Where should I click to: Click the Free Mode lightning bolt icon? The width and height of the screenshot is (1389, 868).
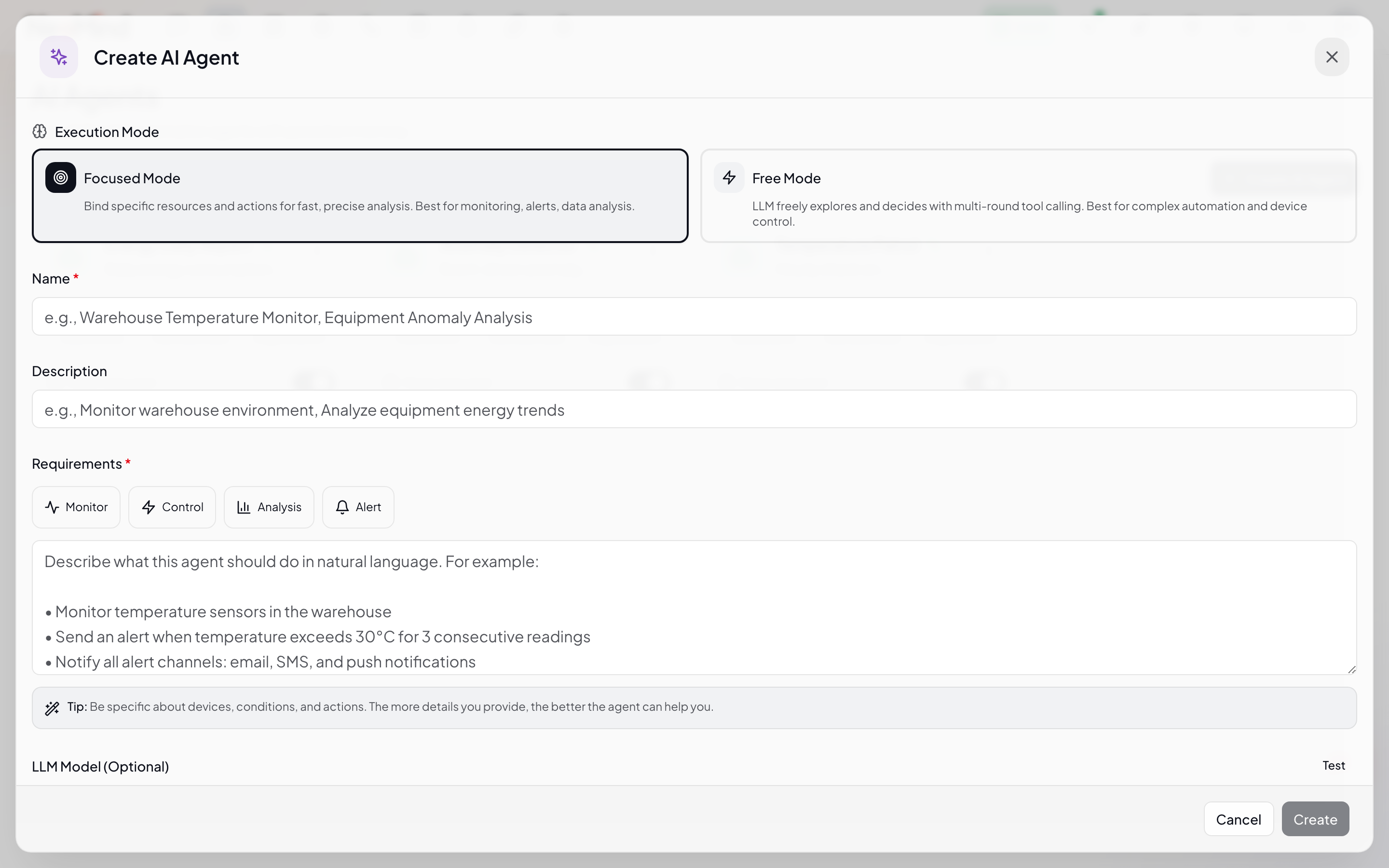coord(729,177)
